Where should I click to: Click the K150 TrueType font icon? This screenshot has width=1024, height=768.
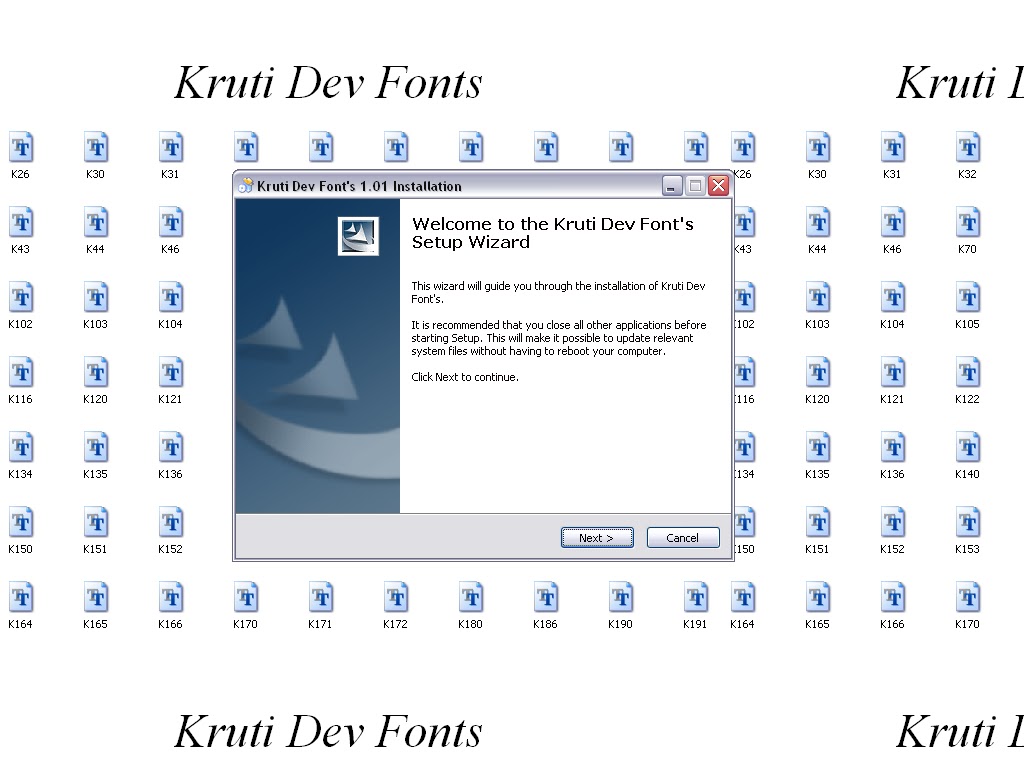click(21, 523)
